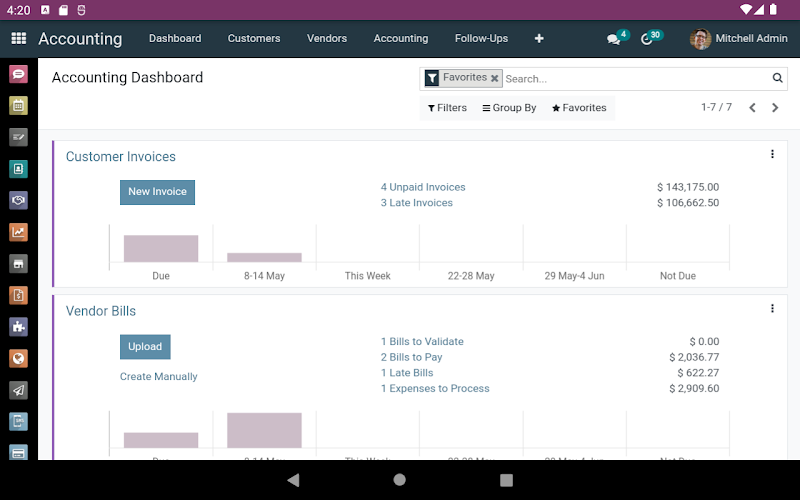
Task: Click the 1-7 / 7 pager text
Action: 716,107
